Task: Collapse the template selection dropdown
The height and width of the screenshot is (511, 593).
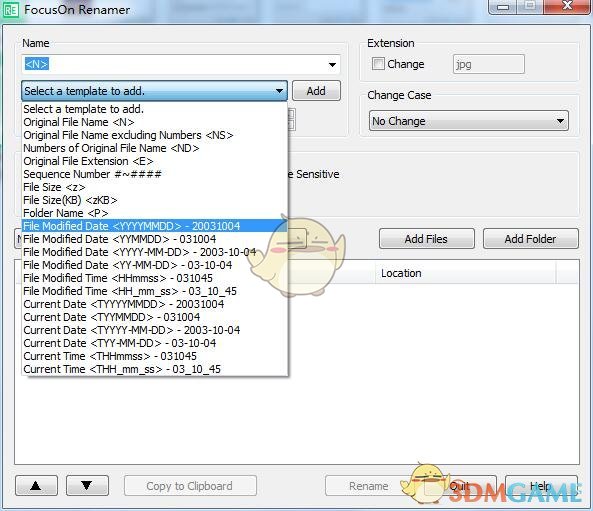Action: click(279, 91)
